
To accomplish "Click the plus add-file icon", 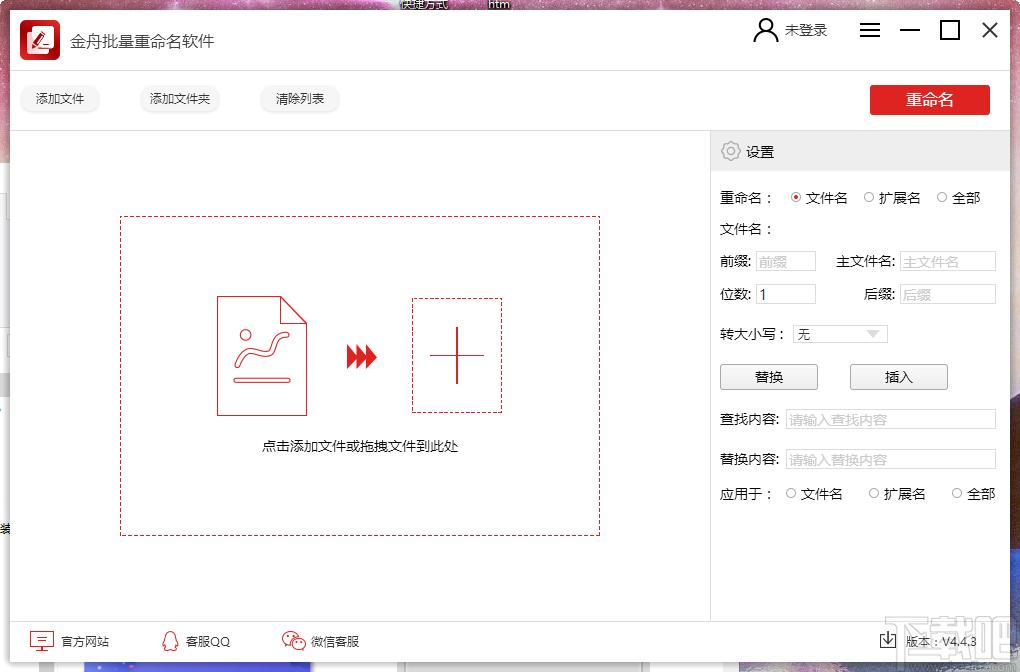I will (457, 355).
